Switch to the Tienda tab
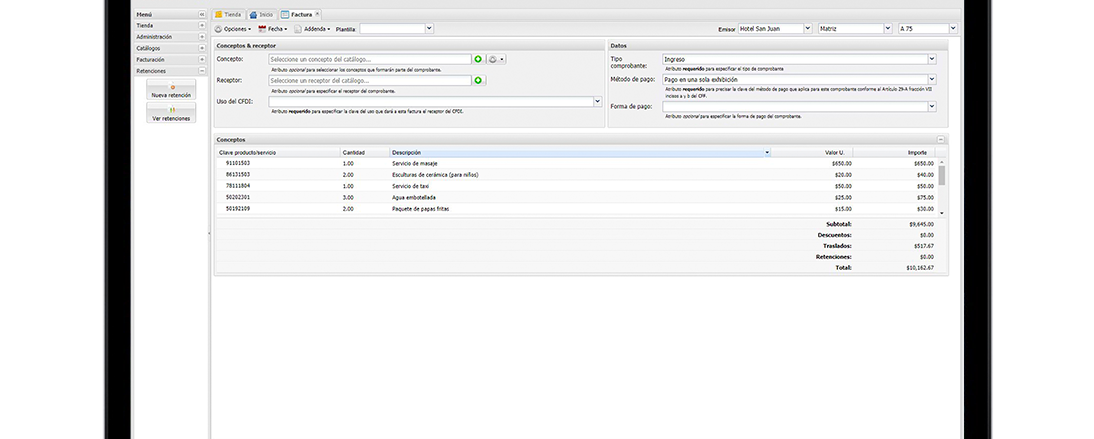 228,15
